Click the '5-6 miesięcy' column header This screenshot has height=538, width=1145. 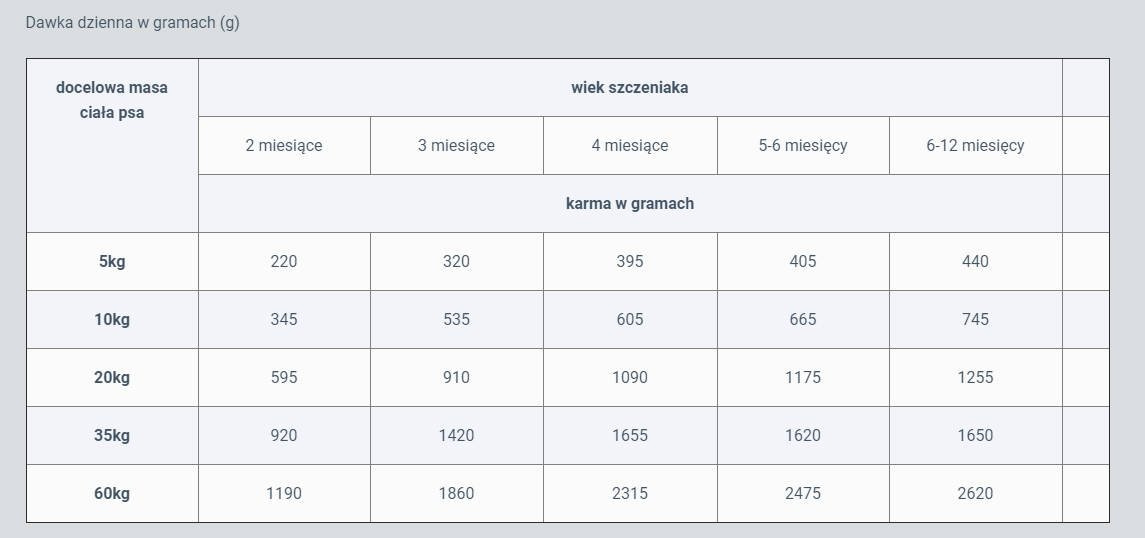[x=803, y=145]
